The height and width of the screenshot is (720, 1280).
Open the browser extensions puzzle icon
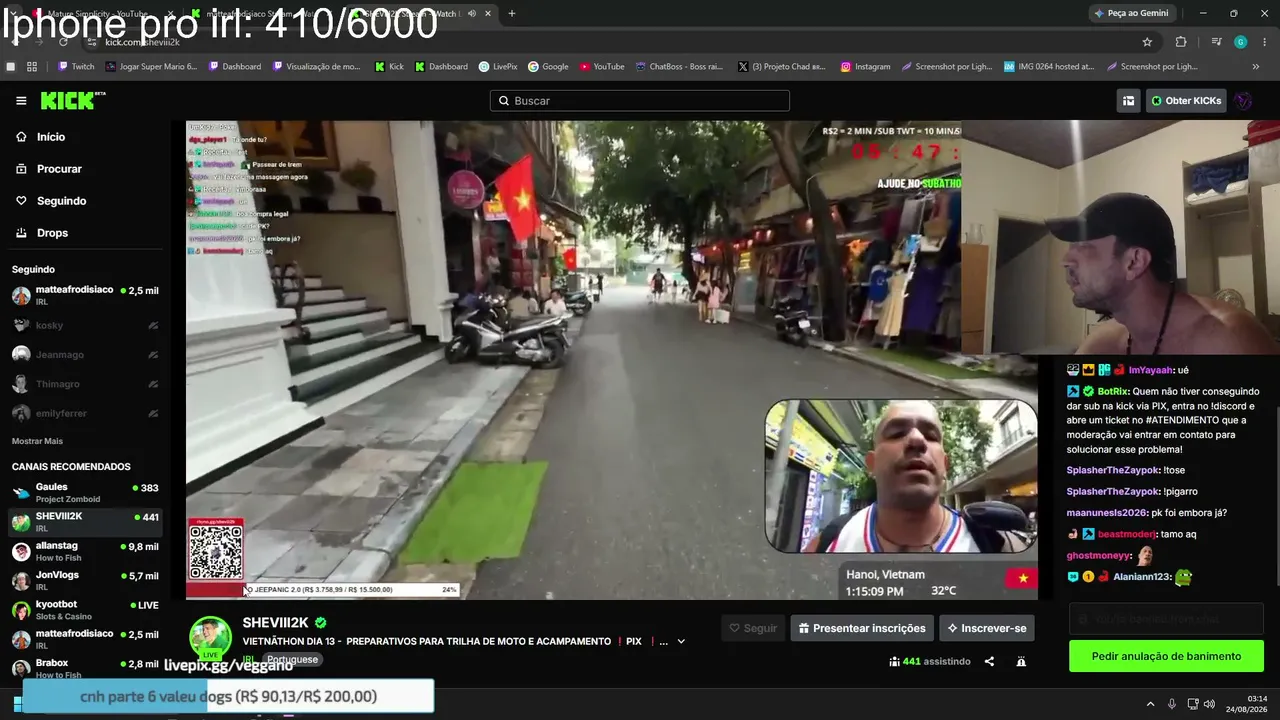click(x=1181, y=42)
